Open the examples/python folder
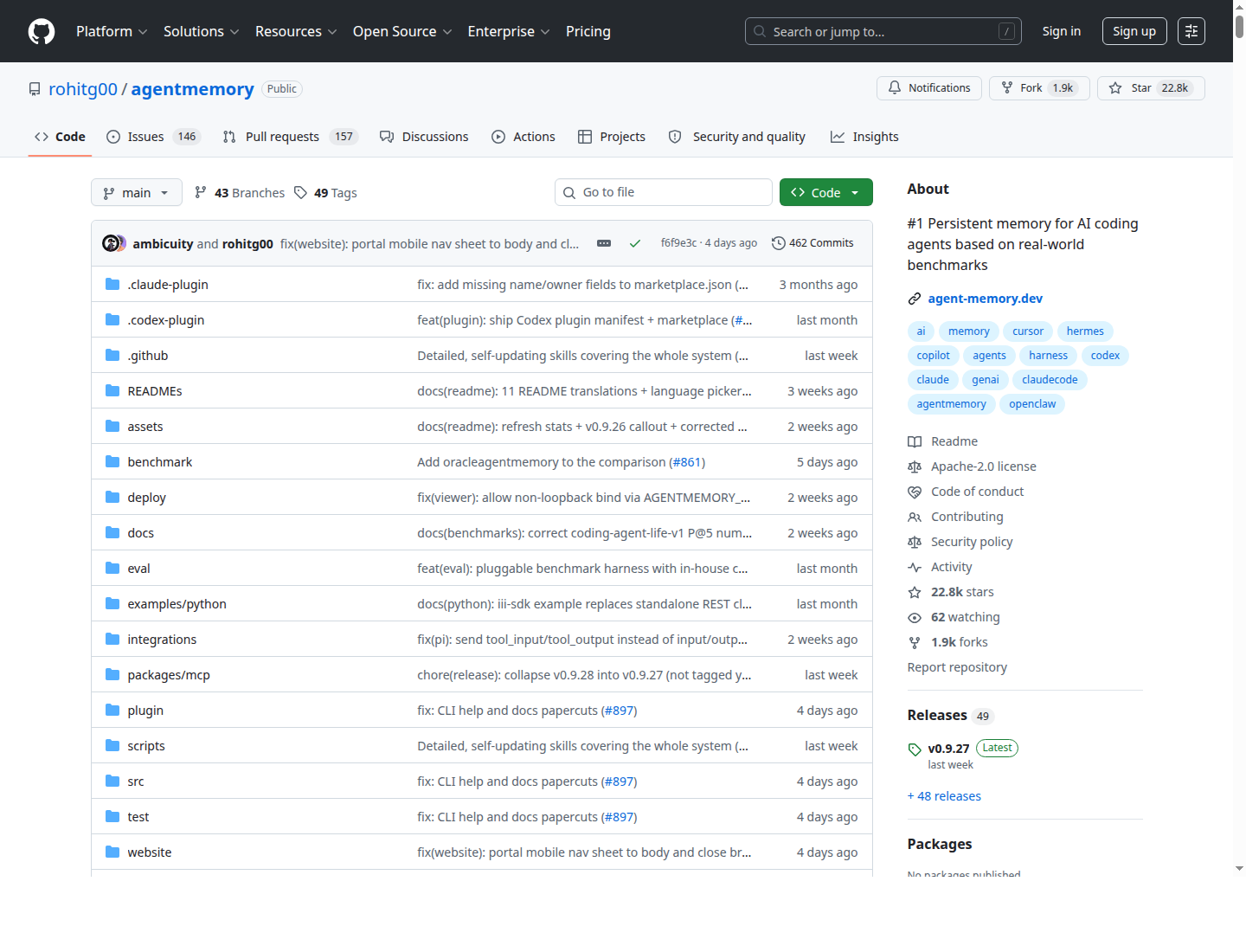1246x952 pixels. click(177, 604)
